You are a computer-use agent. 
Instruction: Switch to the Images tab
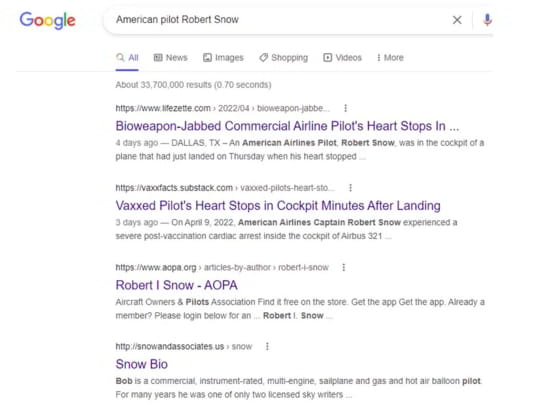(223, 58)
